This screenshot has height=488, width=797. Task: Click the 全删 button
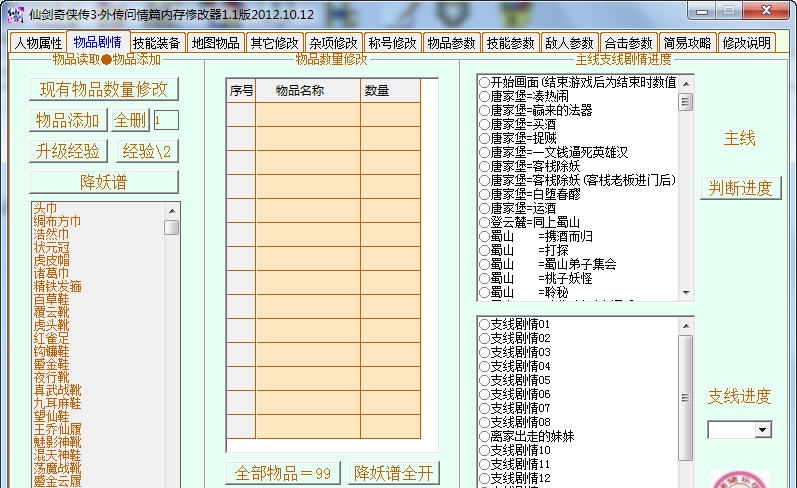coord(130,120)
